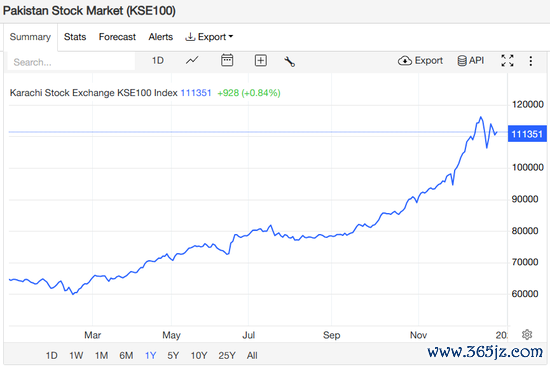Click the Karachi Stock Exchange KSE100 Index label
The width and height of the screenshot is (550, 367).
[93, 93]
